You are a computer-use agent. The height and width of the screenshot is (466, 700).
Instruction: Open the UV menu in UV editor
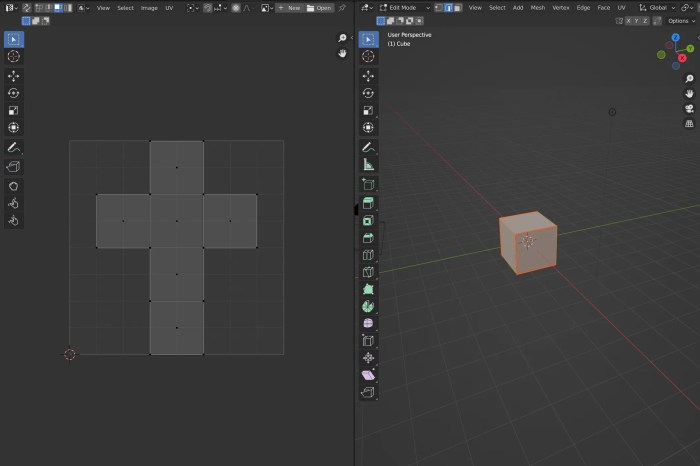tap(169, 8)
